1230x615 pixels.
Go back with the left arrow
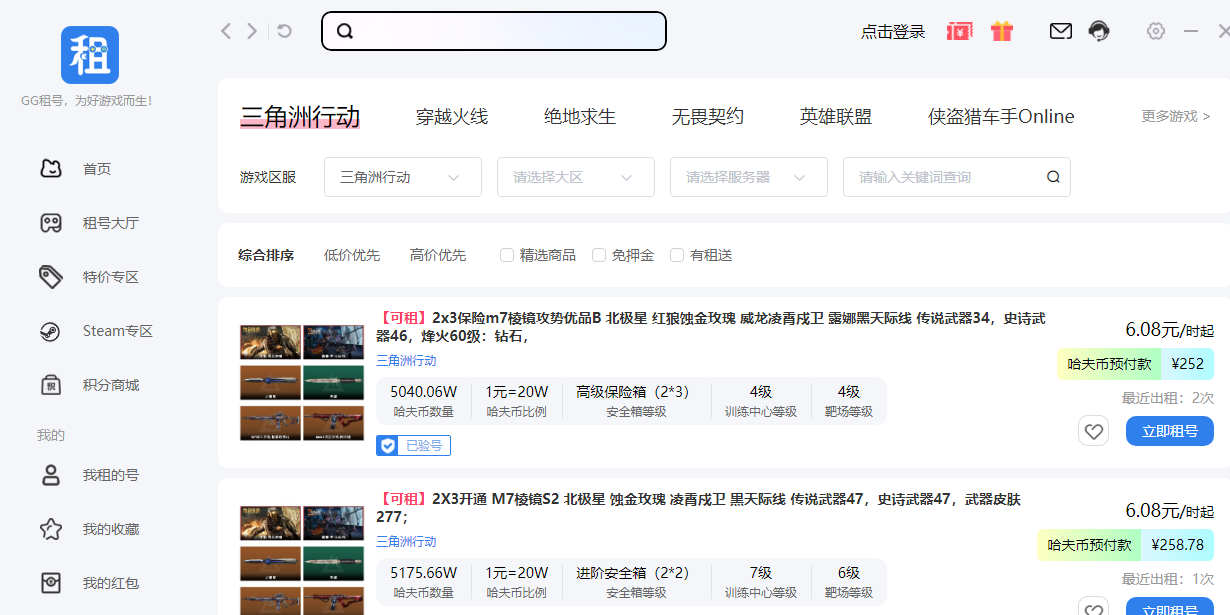[226, 31]
